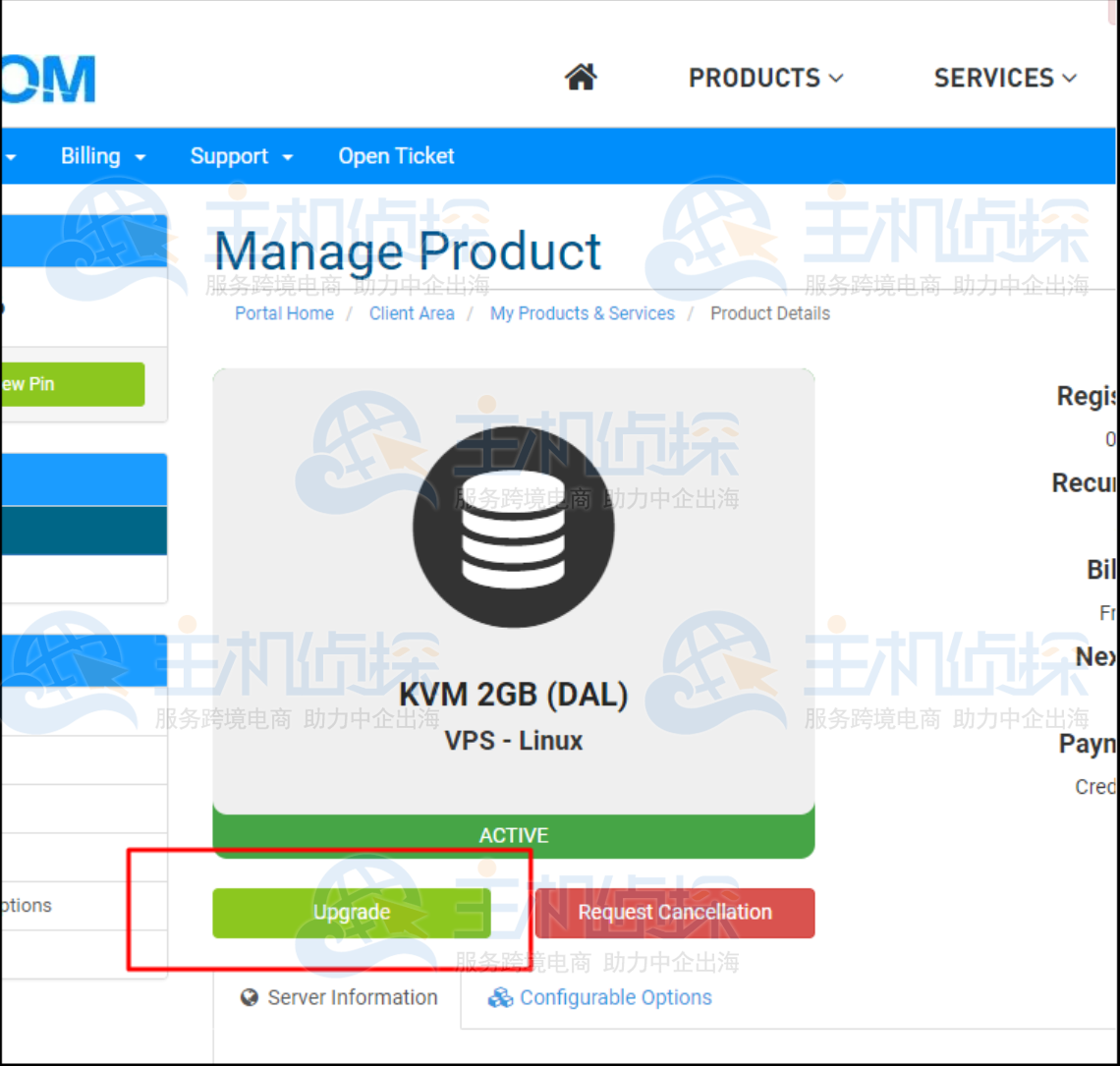Click the ACTIVE status bar
The height and width of the screenshot is (1066, 1120).
coord(513,835)
